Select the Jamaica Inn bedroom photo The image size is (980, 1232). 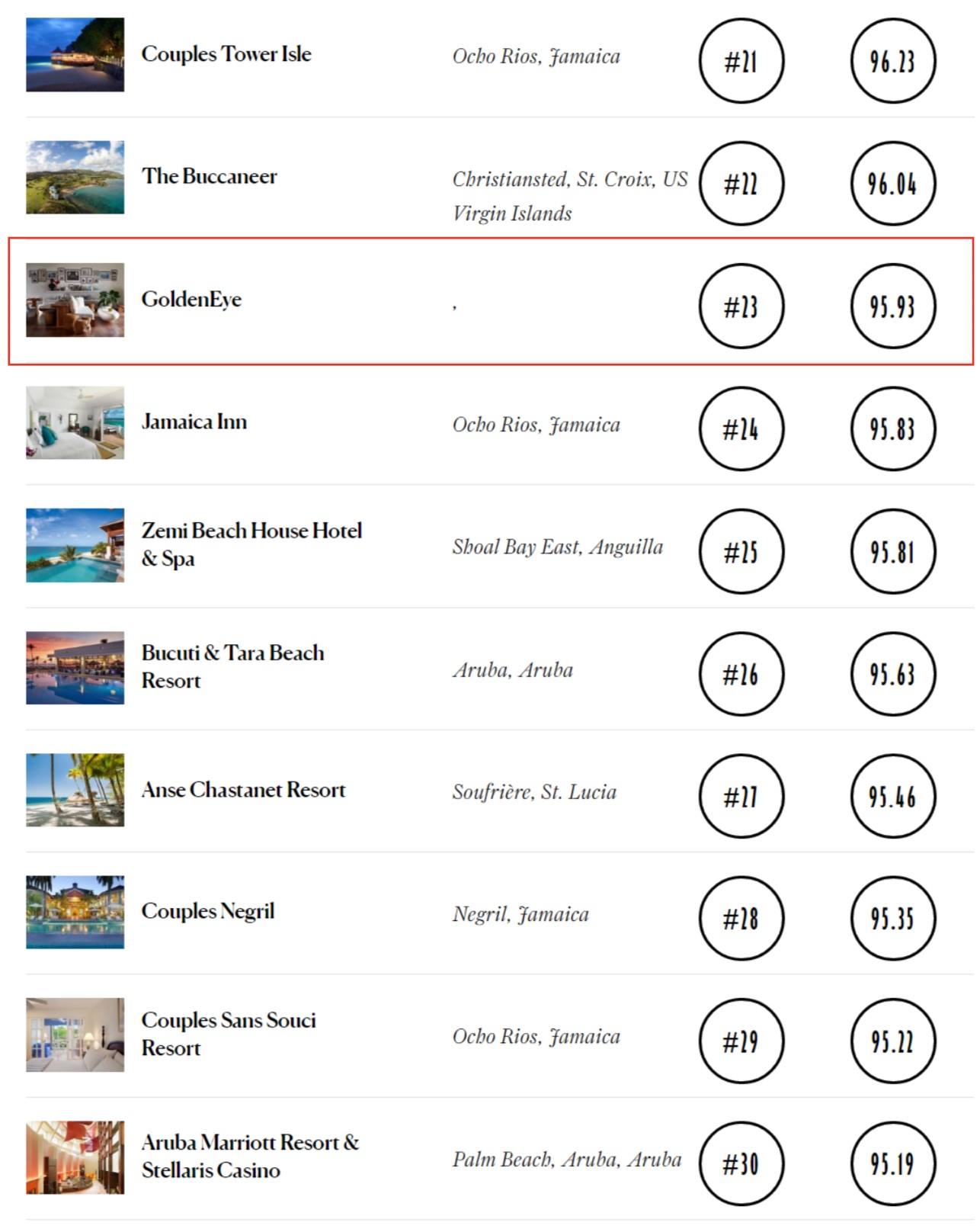[x=75, y=422]
